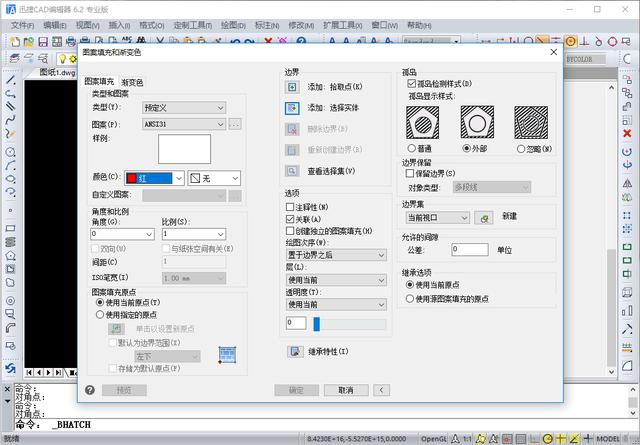
Task: Enable the Retain boundaries checkbox
Action: click(410, 174)
